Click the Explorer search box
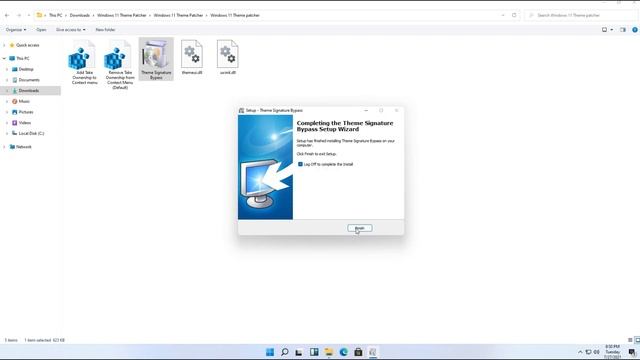The image size is (640, 360). 581,16
